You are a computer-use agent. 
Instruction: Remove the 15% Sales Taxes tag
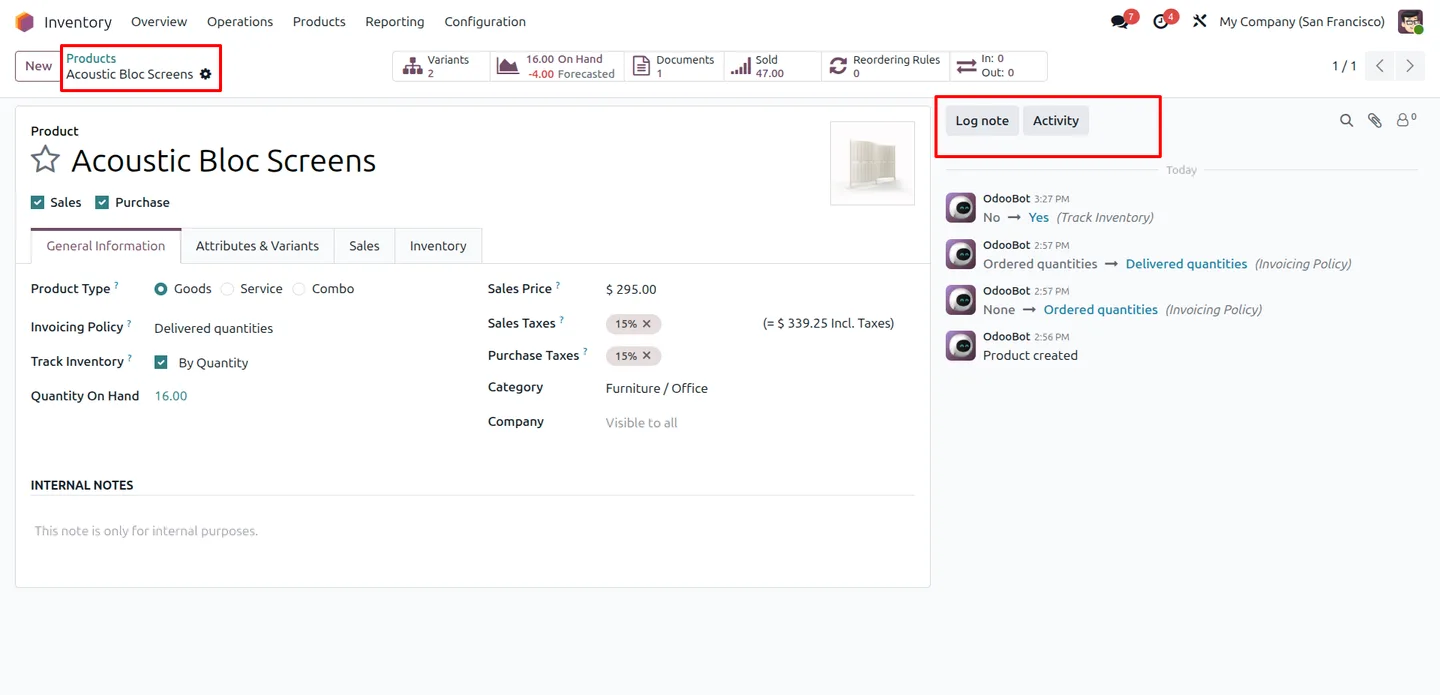tap(647, 324)
